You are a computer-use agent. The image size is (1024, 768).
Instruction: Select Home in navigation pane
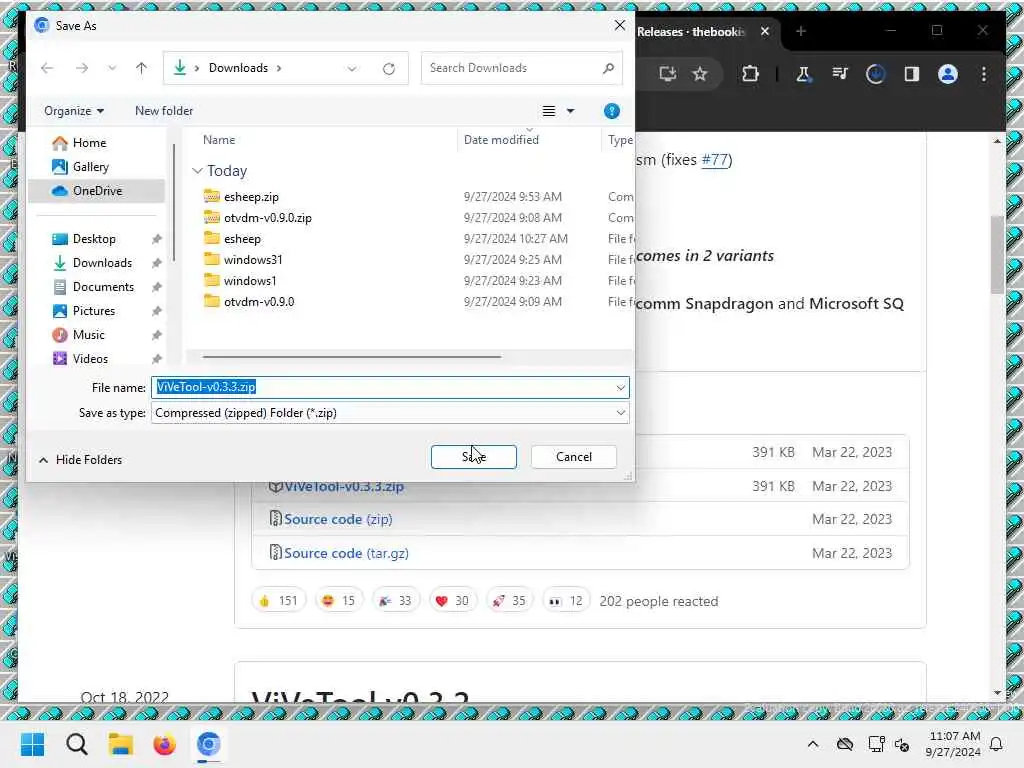(89, 143)
